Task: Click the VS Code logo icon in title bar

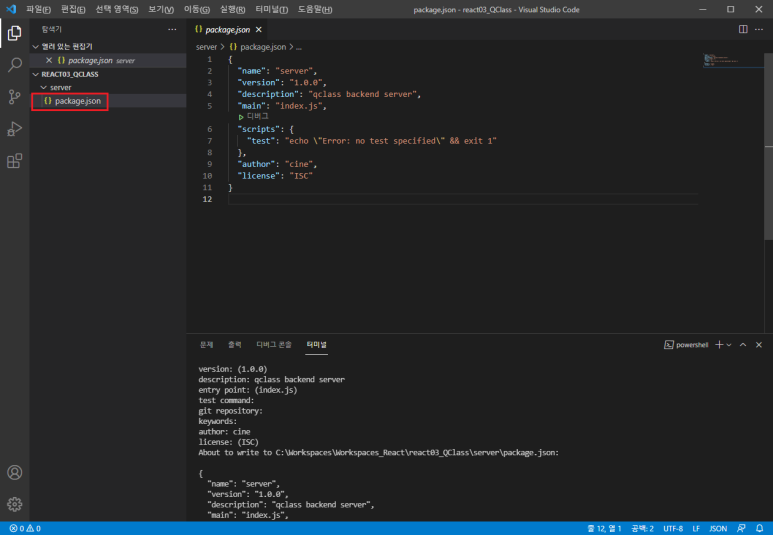Action: 11,9
